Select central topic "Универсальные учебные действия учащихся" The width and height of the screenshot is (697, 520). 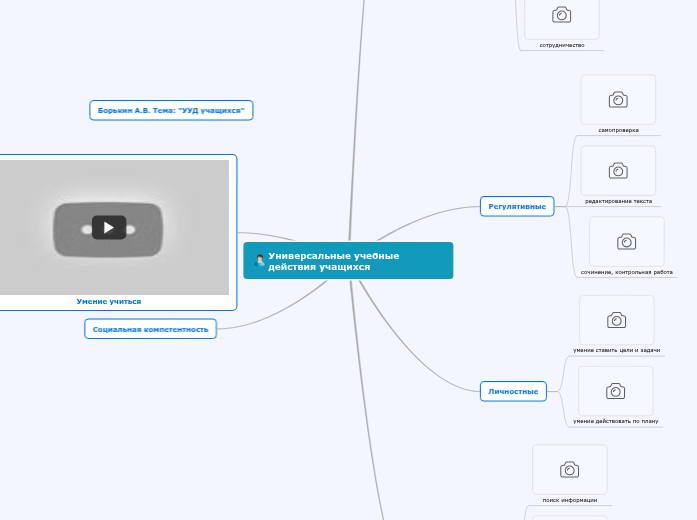click(x=348, y=261)
